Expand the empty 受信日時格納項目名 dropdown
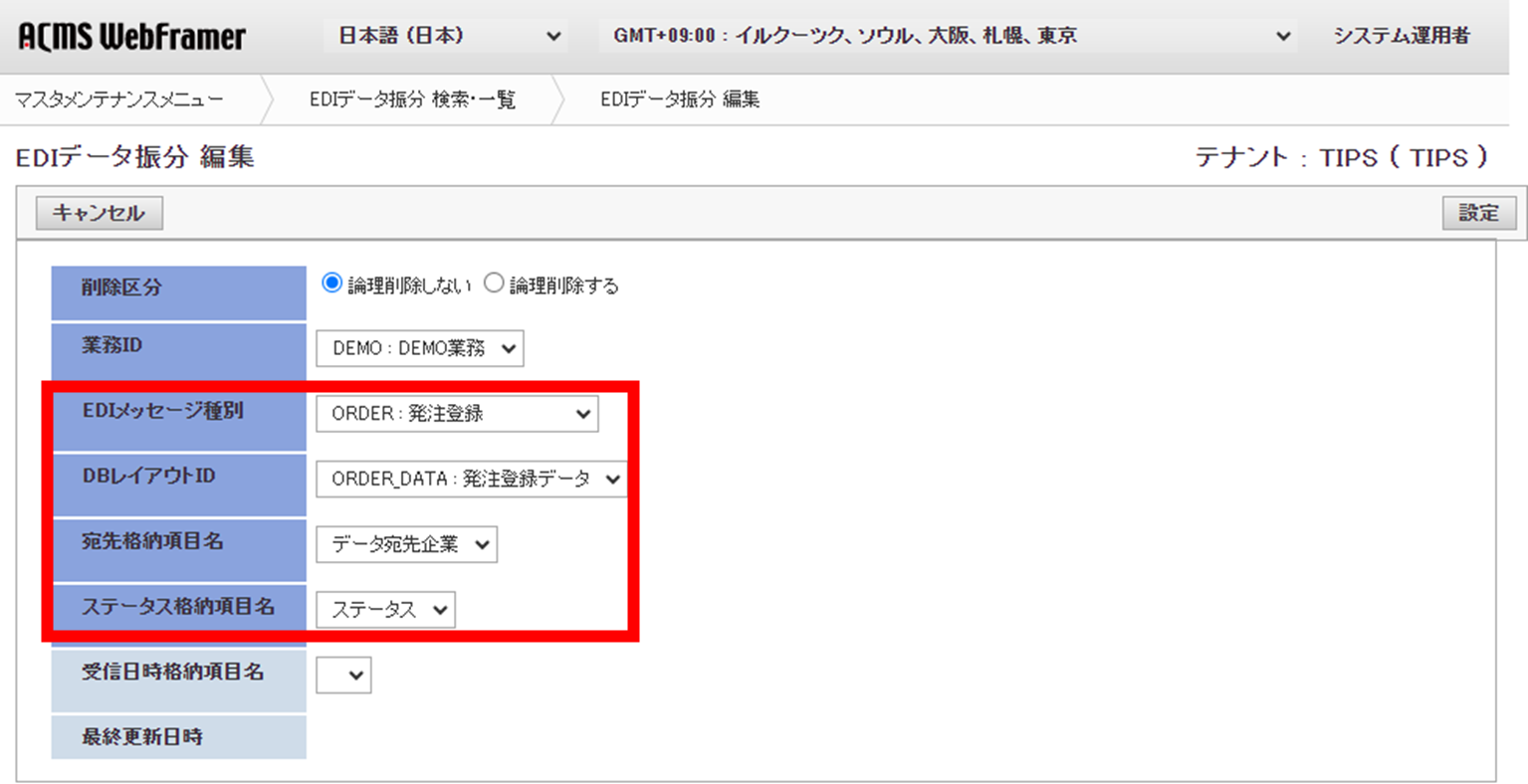 [x=342, y=675]
